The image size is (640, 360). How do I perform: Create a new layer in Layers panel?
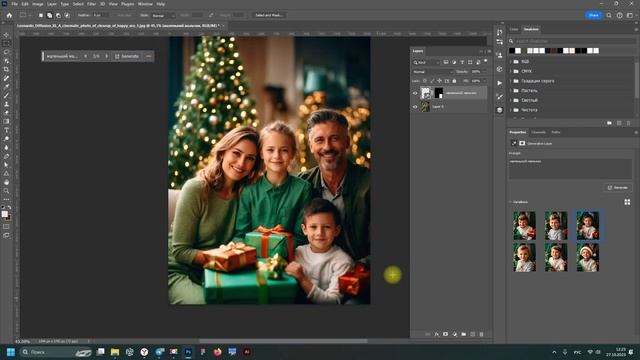coord(473,334)
